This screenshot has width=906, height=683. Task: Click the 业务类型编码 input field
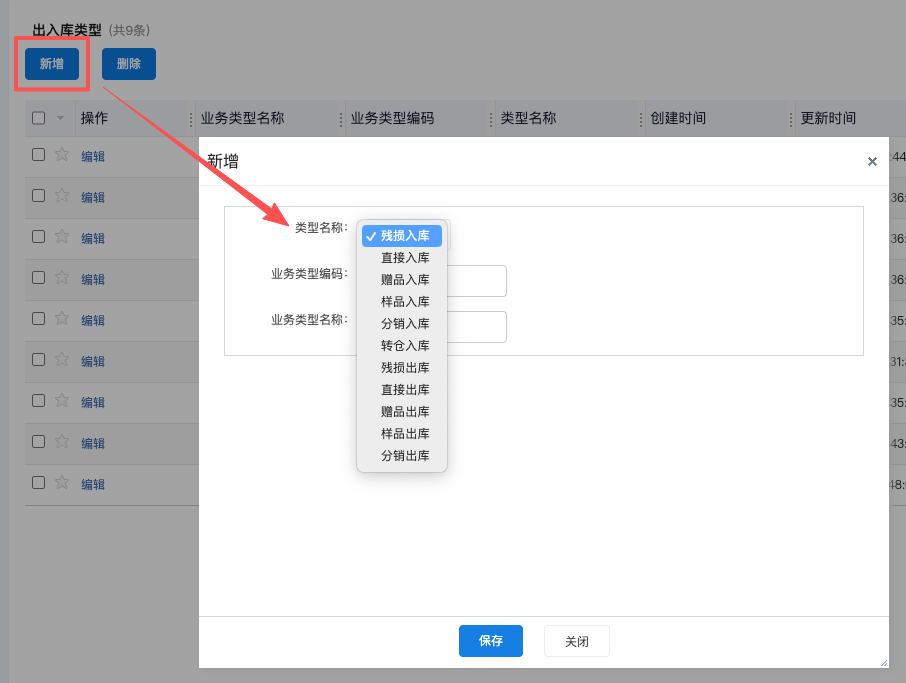477,281
